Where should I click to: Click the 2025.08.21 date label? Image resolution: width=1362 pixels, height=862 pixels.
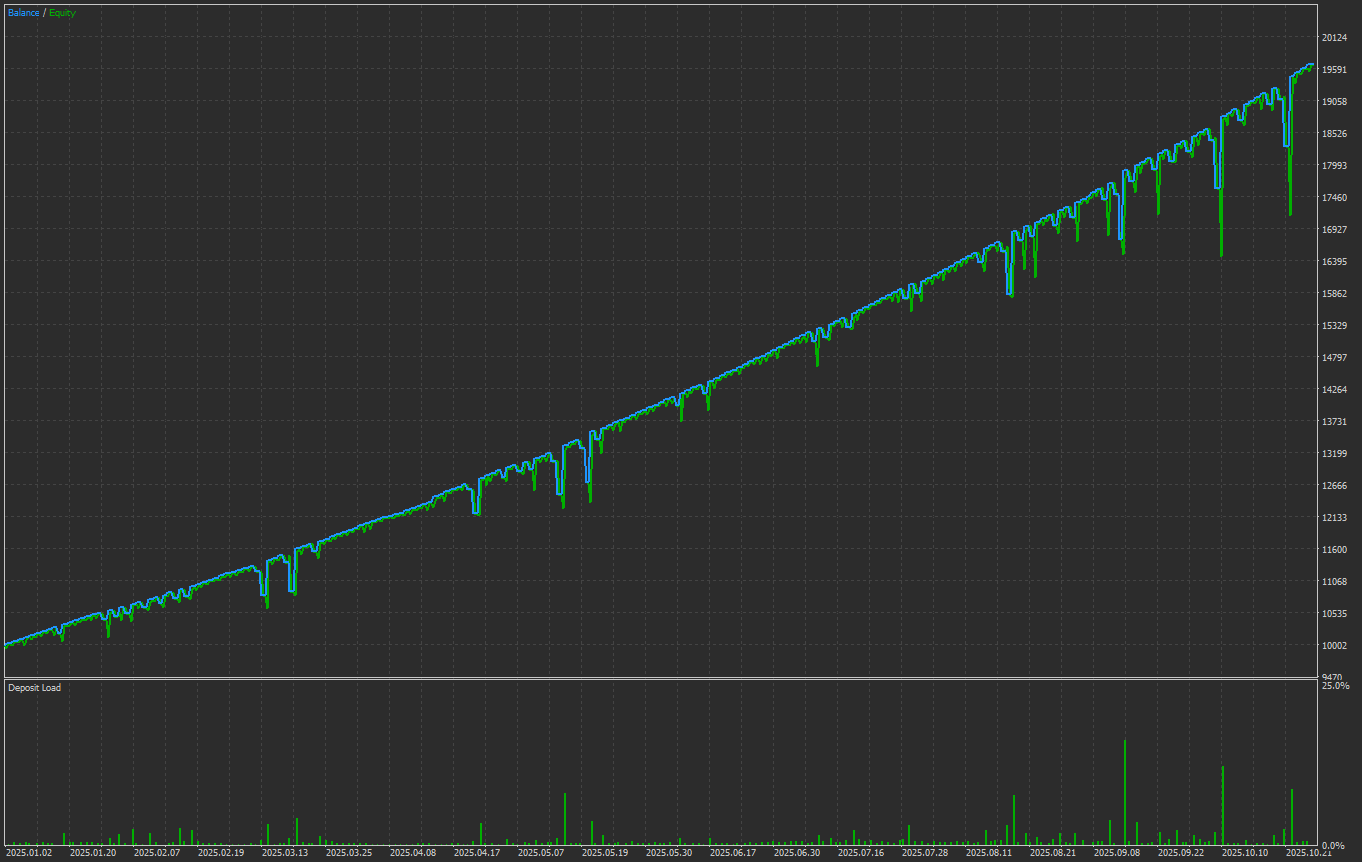point(1053,853)
